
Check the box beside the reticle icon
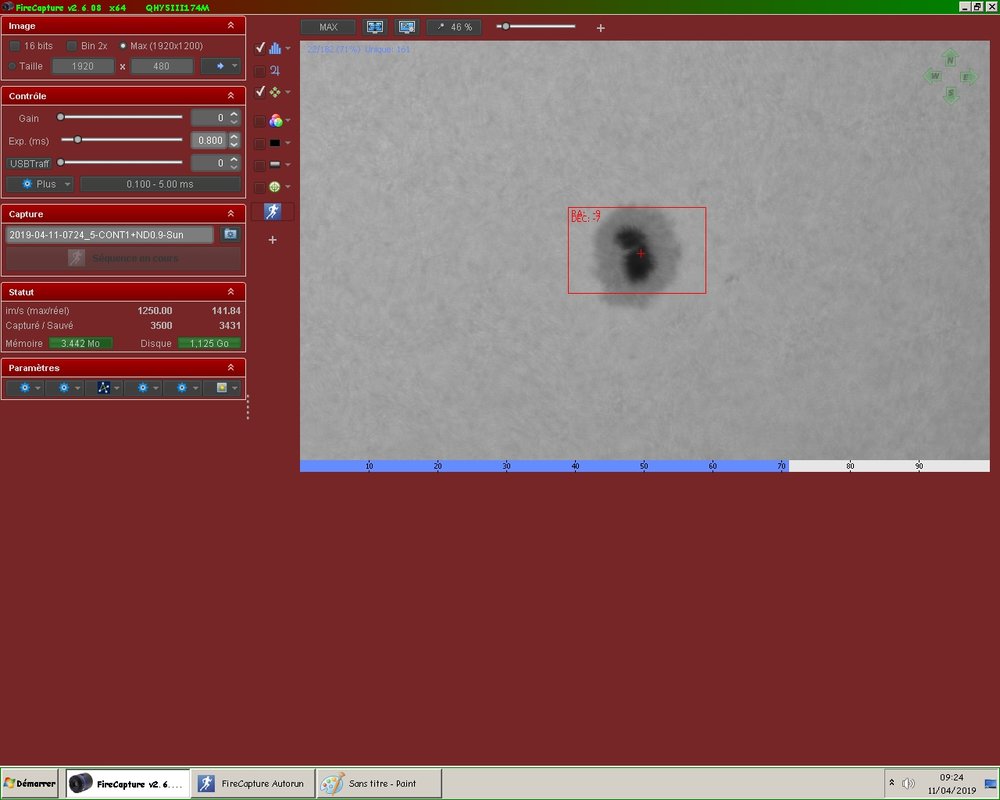(x=260, y=187)
